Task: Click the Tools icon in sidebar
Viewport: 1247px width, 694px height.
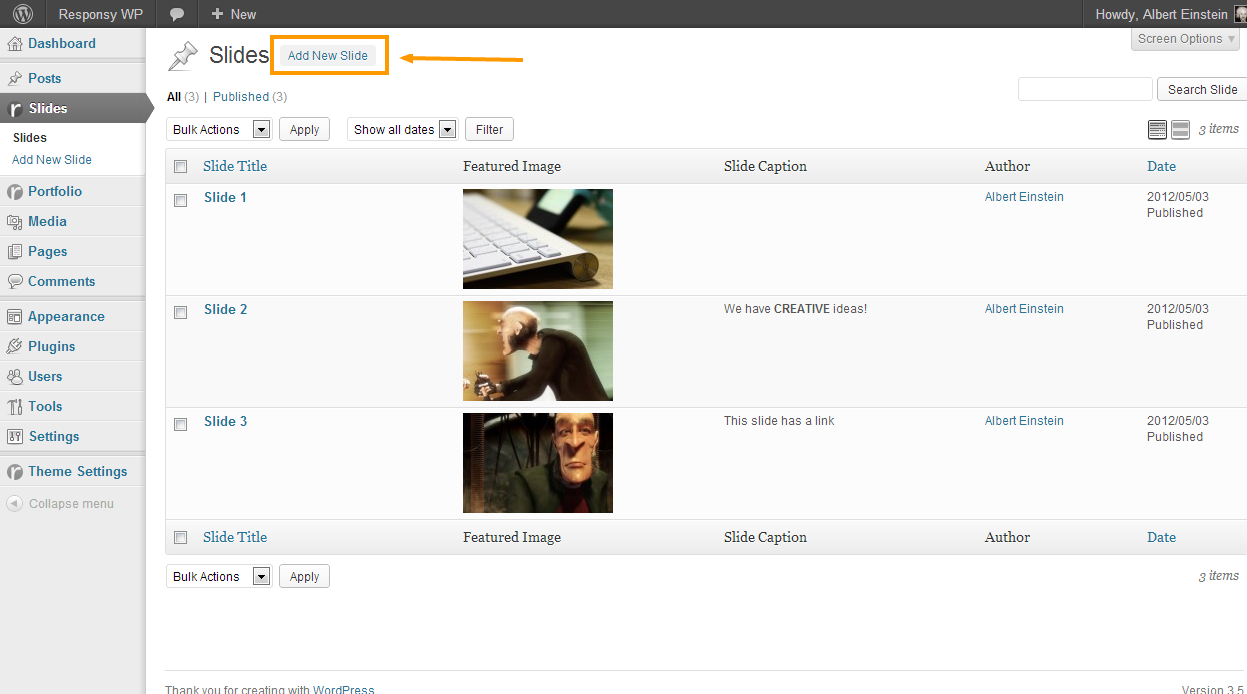Action: coord(14,407)
